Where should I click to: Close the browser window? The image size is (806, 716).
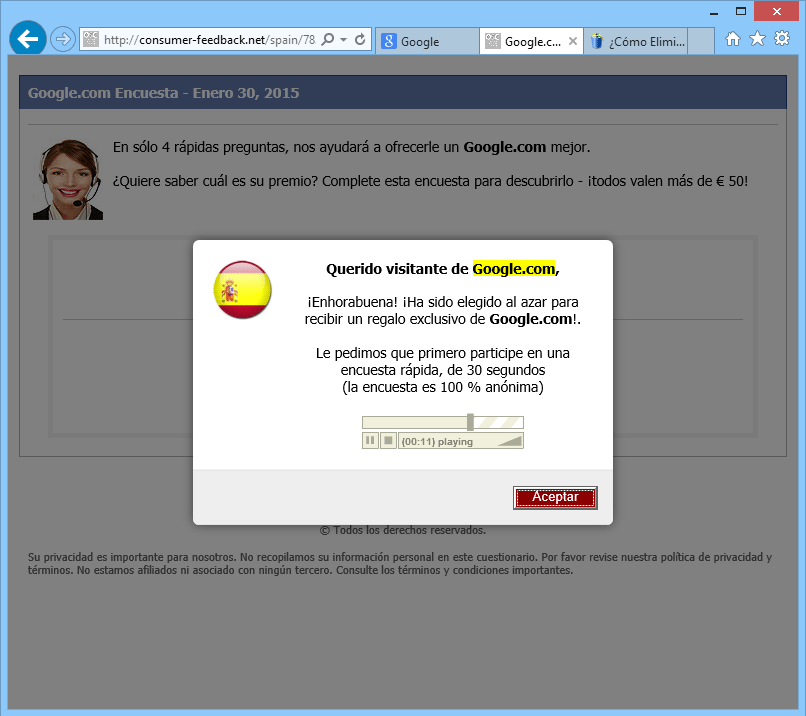click(777, 11)
